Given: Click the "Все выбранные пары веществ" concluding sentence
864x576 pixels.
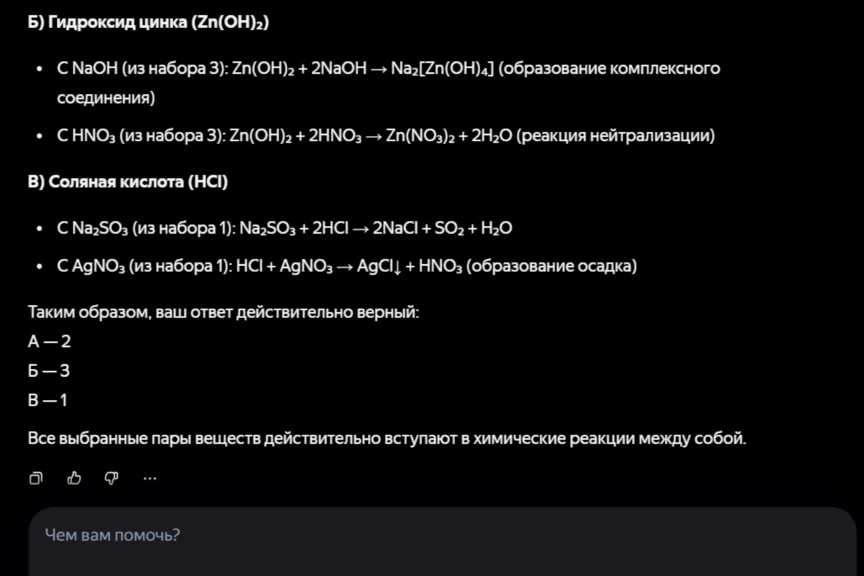Looking at the screenshot, I should coord(387,438).
